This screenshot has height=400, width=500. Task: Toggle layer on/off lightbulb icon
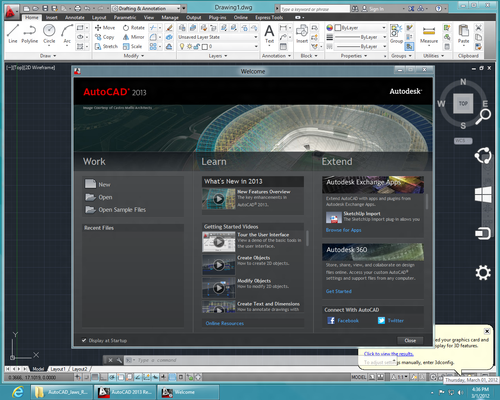[x=182, y=46]
